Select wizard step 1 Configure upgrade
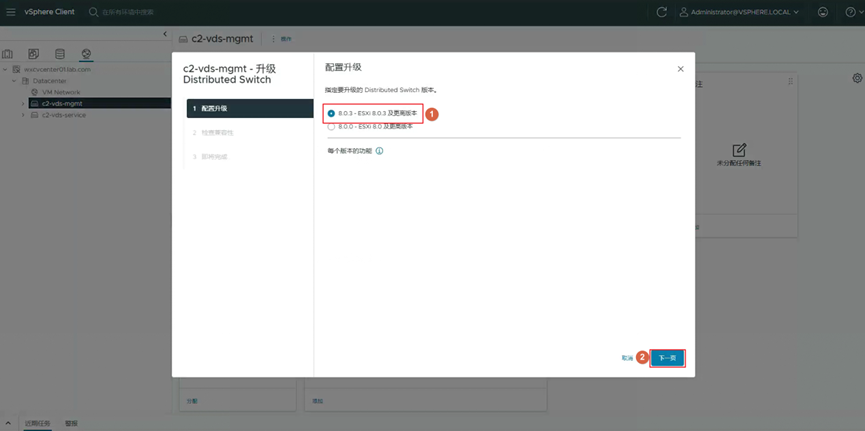Viewport: 865px width, 431px height. (250, 108)
